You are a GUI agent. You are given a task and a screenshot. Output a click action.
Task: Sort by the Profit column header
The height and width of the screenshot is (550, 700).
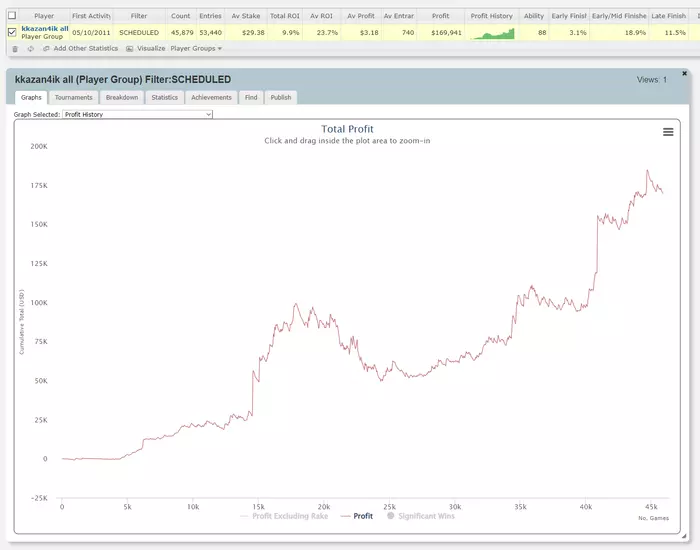(x=440, y=16)
